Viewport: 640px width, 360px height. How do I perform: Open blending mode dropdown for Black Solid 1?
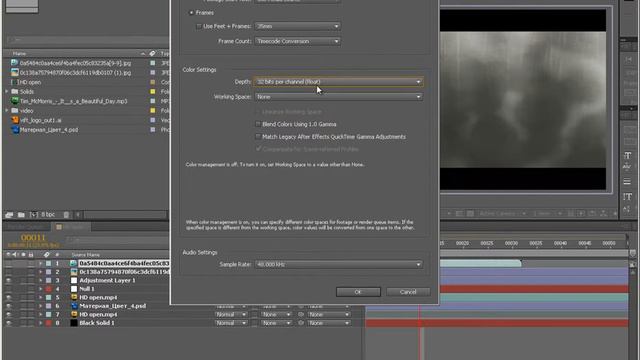pyautogui.click(x=231, y=323)
